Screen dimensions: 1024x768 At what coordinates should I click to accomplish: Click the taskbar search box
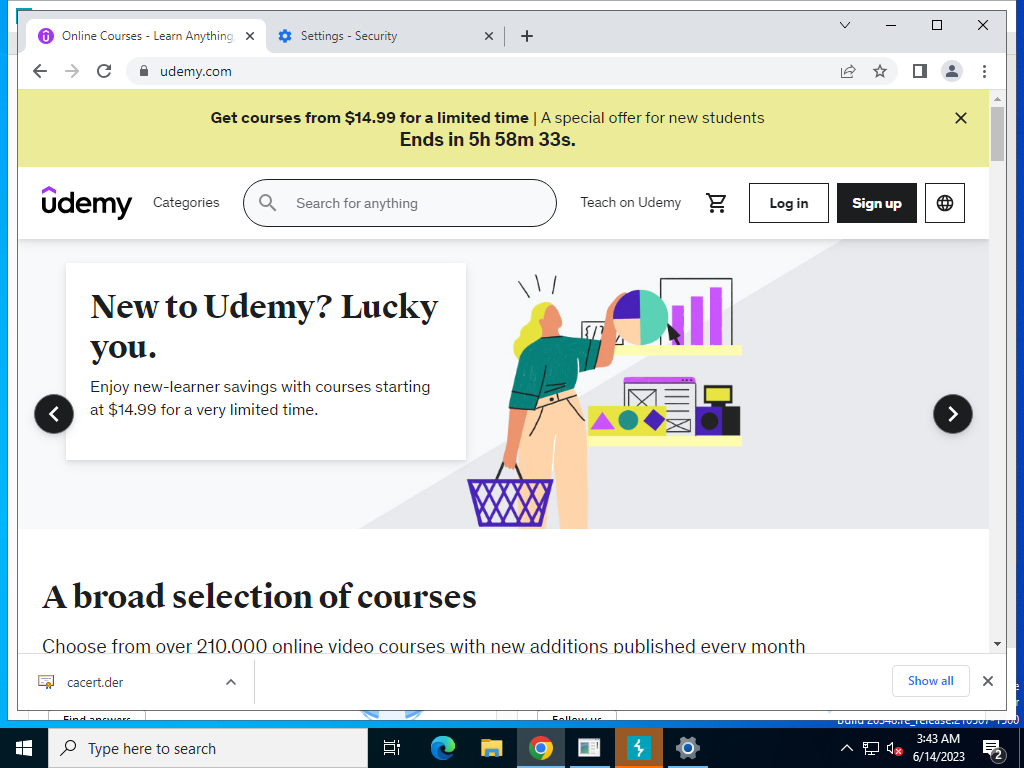click(208, 748)
